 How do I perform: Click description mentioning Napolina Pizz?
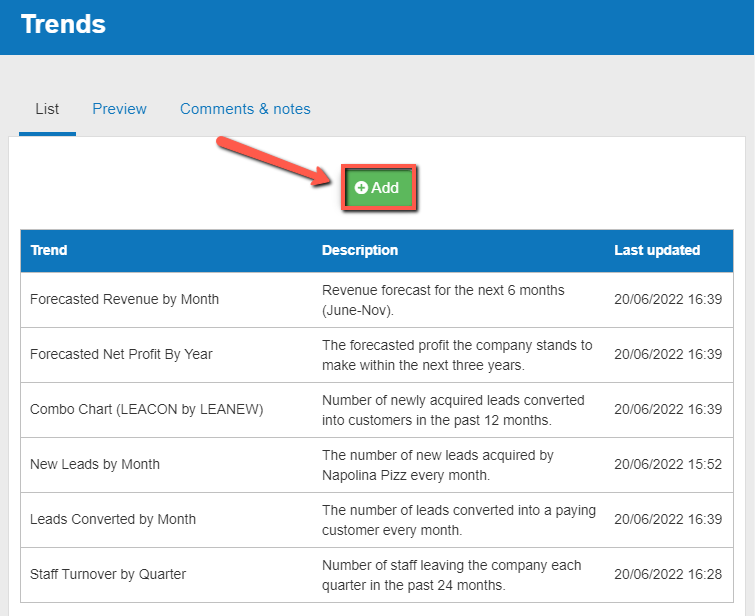[x=438, y=465]
